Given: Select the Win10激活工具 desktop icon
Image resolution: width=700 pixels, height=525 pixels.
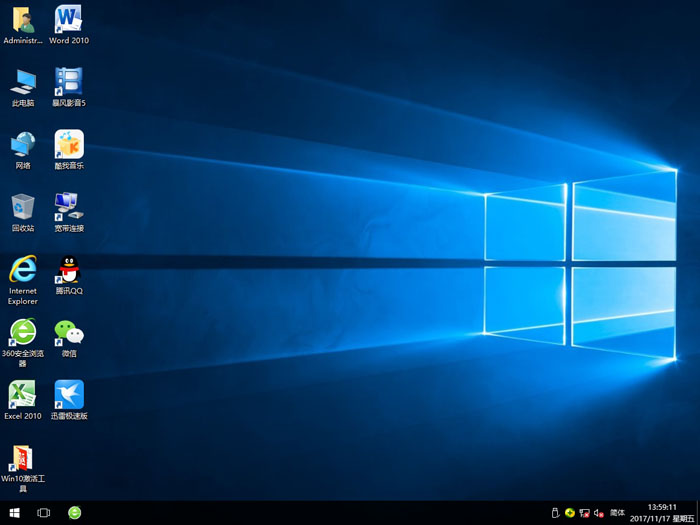Looking at the screenshot, I should [x=23, y=459].
